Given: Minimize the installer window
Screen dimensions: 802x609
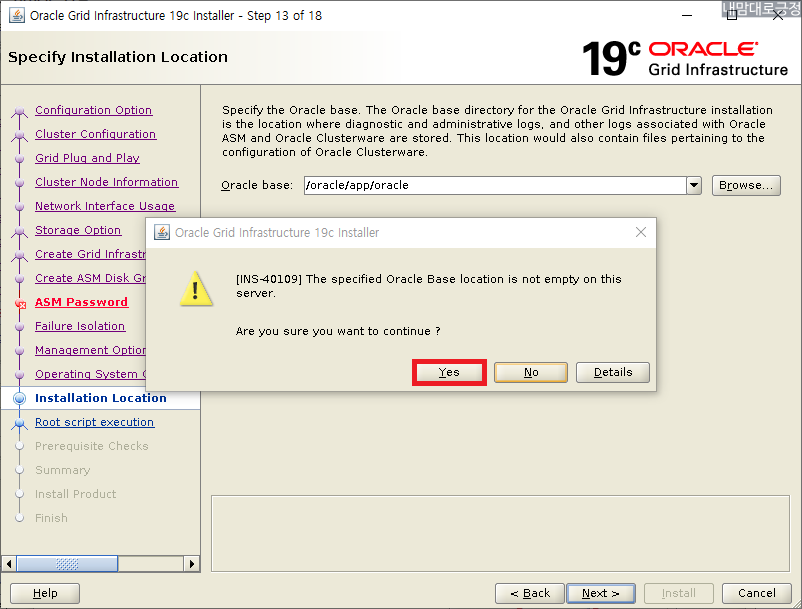Looking at the screenshot, I should (687, 15).
